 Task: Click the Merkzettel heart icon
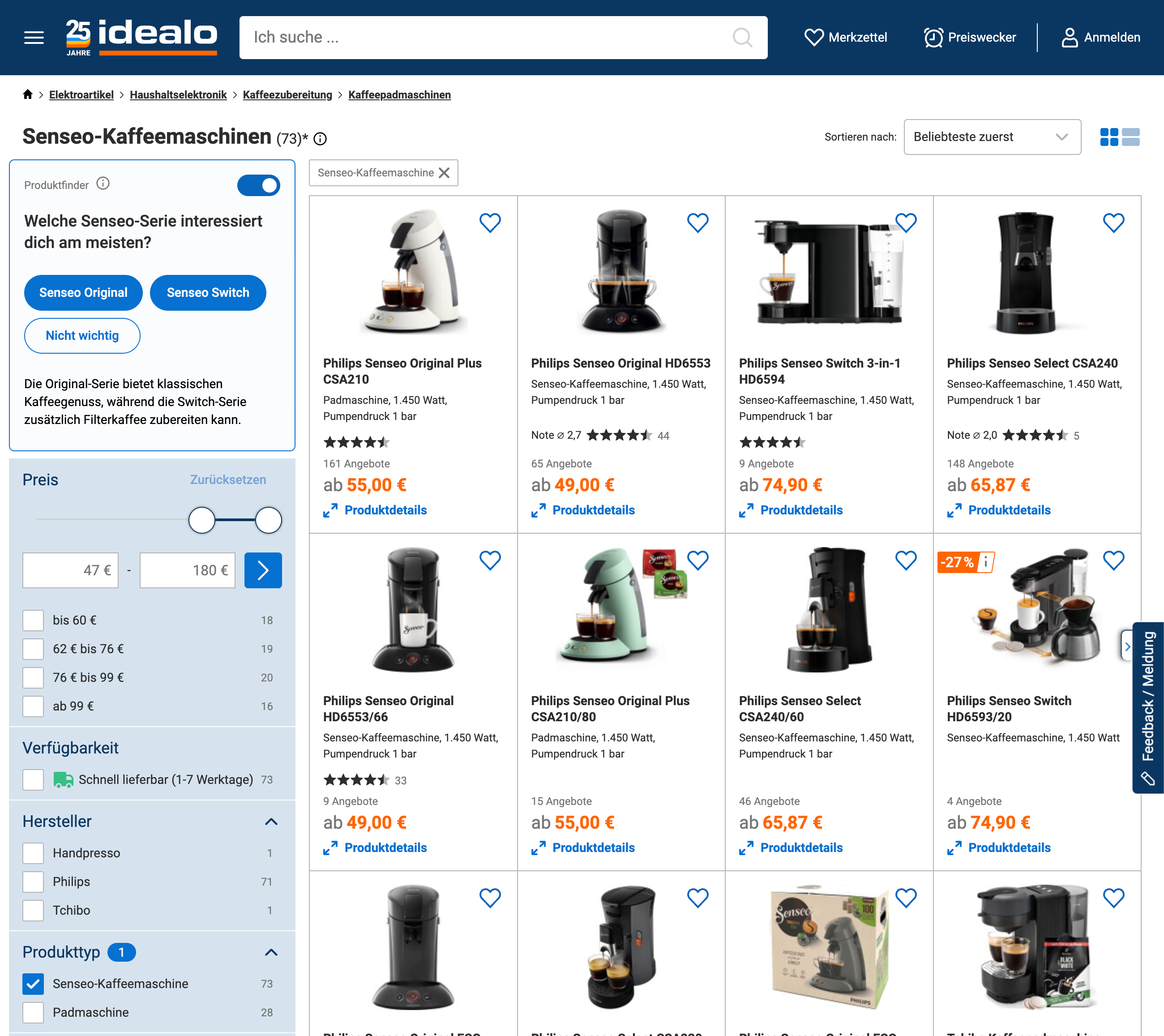click(814, 37)
